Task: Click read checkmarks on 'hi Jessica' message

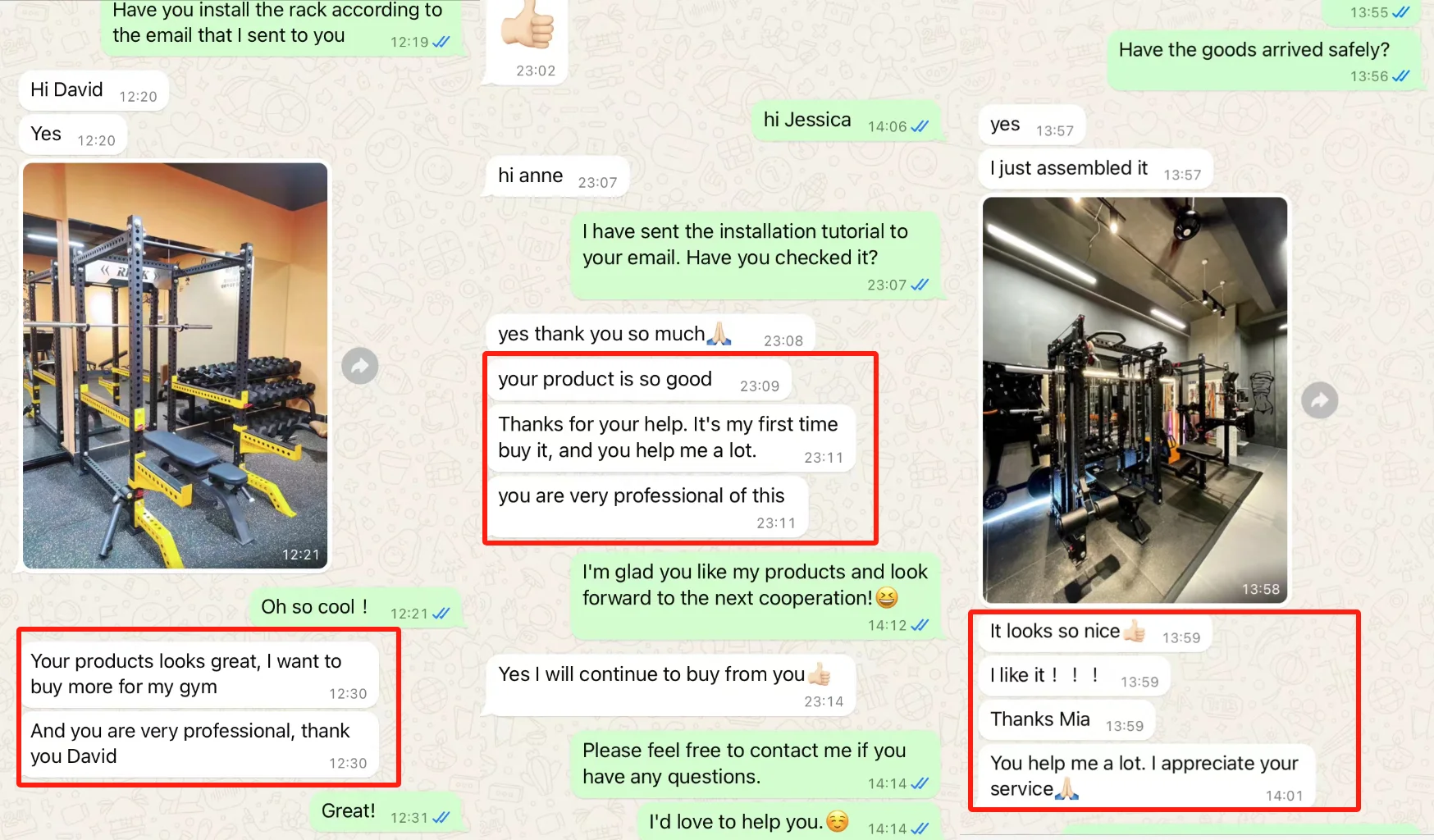Action: (x=920, y=126)
